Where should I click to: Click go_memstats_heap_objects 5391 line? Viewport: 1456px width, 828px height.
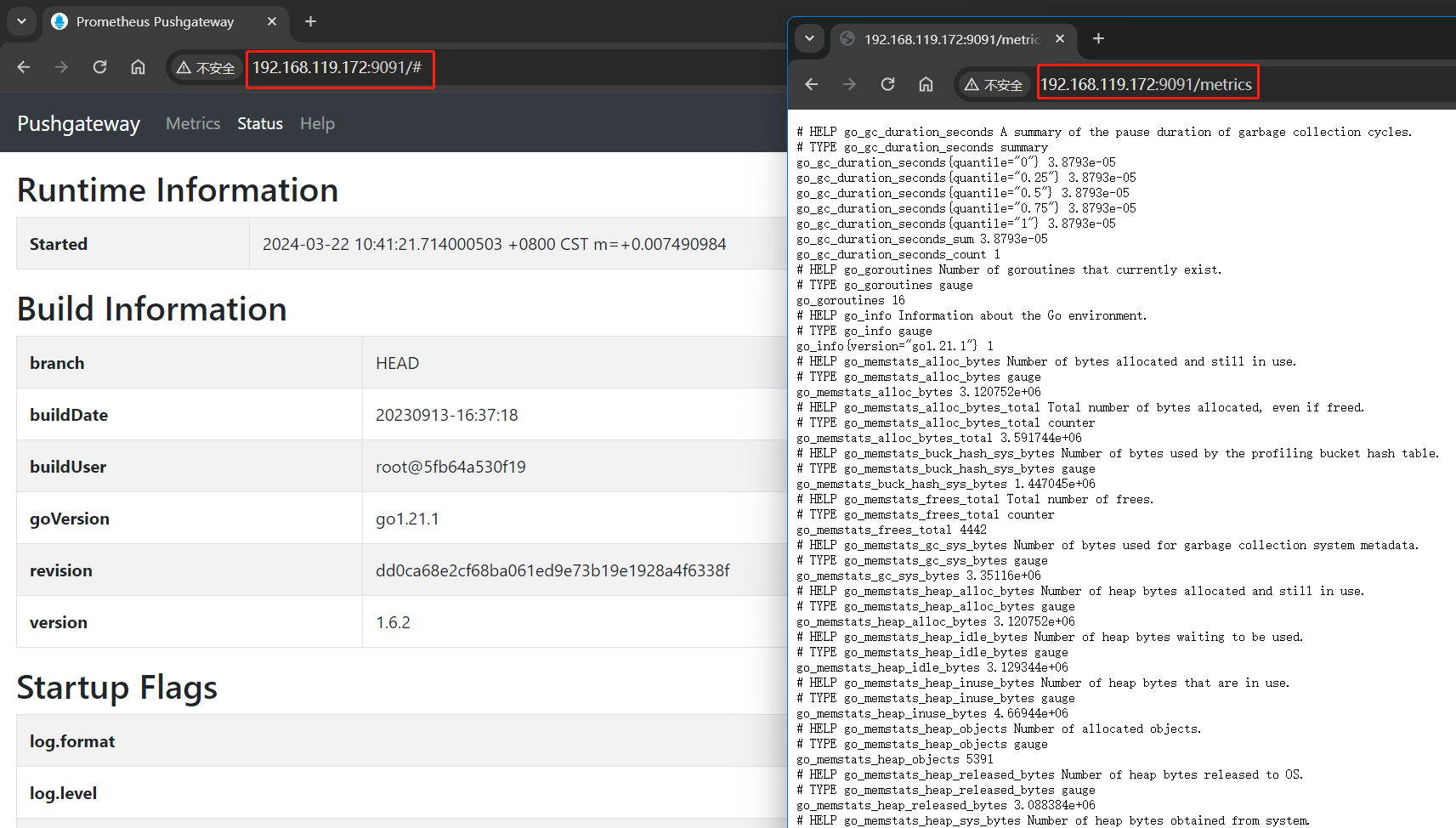tap(894, 759)
